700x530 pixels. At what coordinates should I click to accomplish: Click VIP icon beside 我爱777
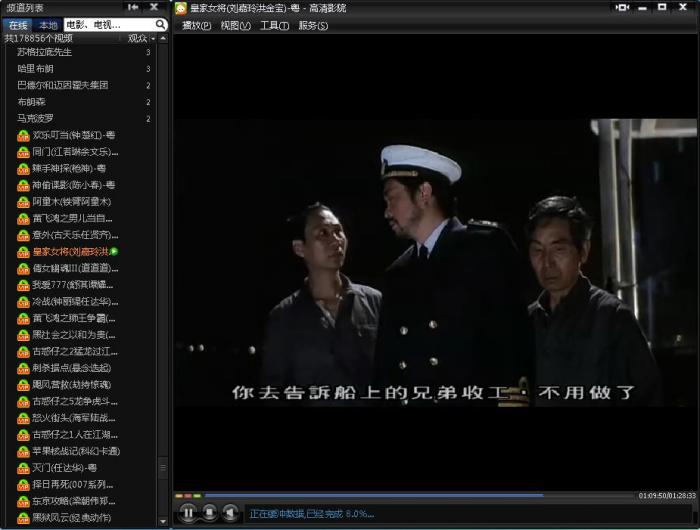click(x=23, y=285)
